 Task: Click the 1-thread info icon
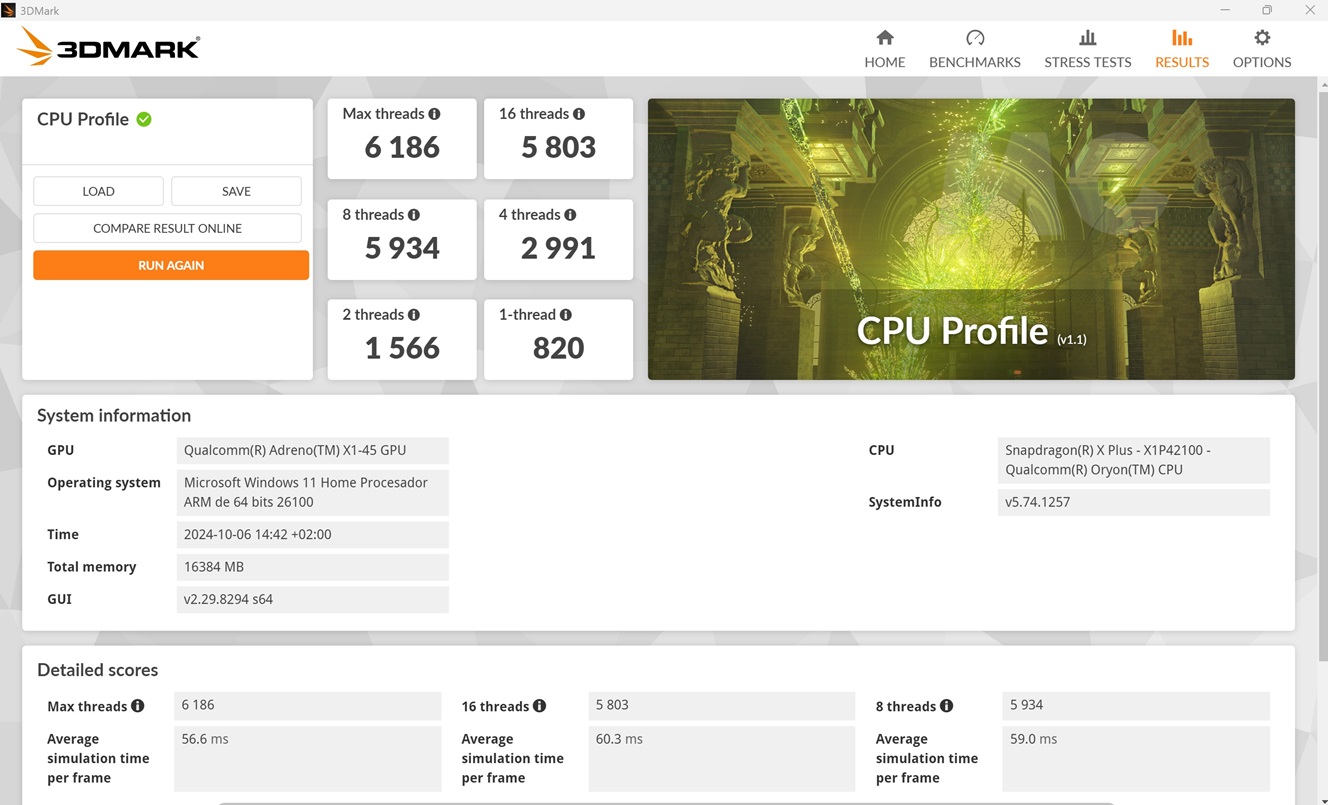click(566, 315)
